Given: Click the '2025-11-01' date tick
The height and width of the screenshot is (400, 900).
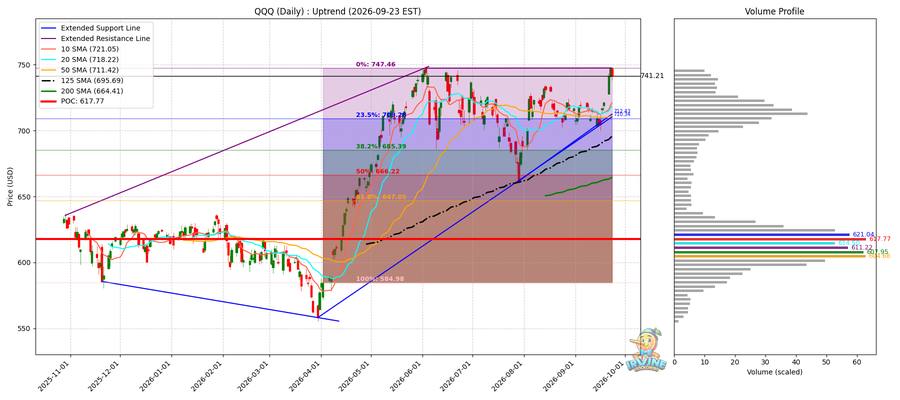Looking at the screenshot, I should (x=57, y=374).
